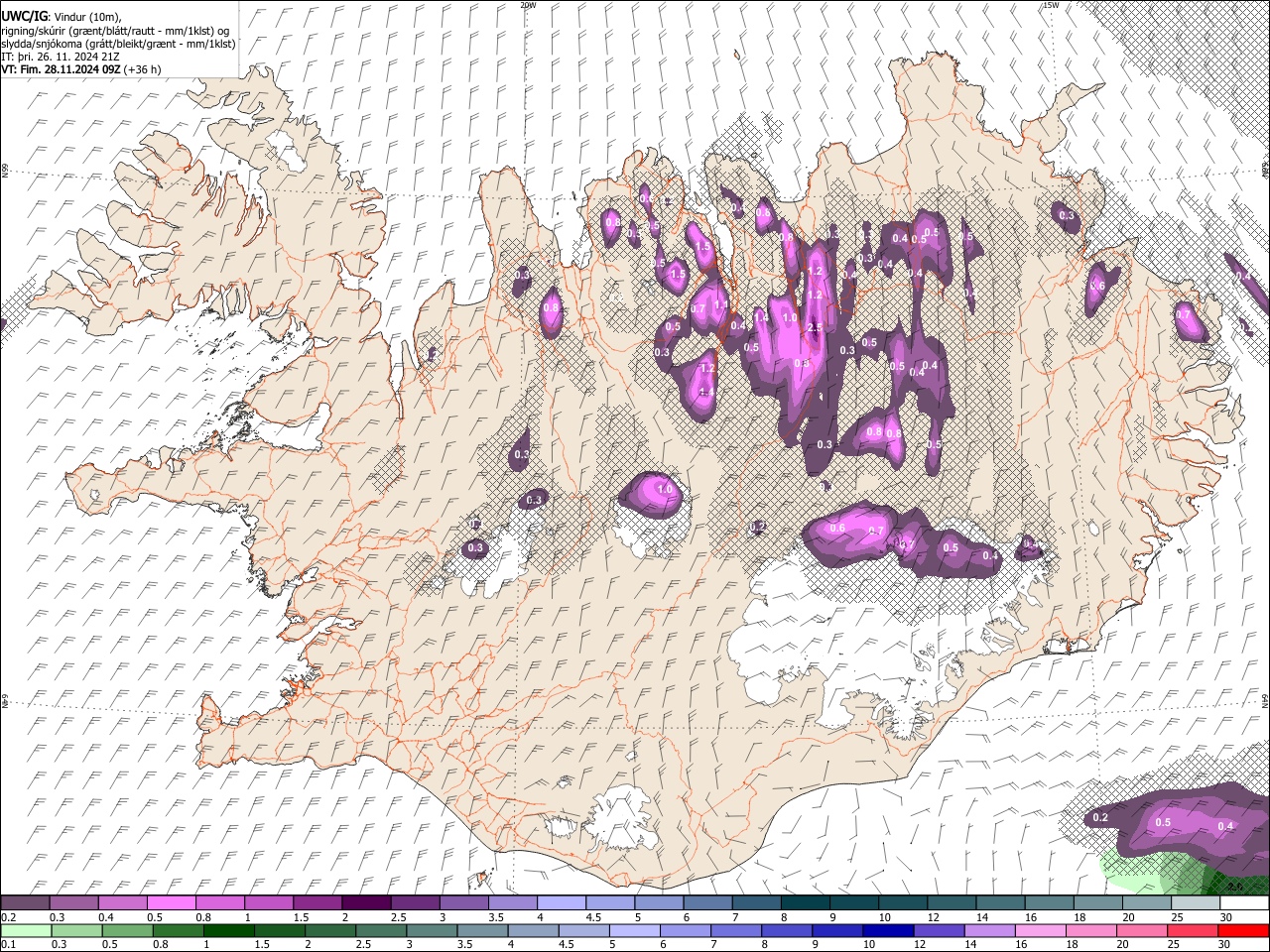1270x952 pixels.
Task: Click the 20W longitude label at the top edge
Action: tap(528, 5)
